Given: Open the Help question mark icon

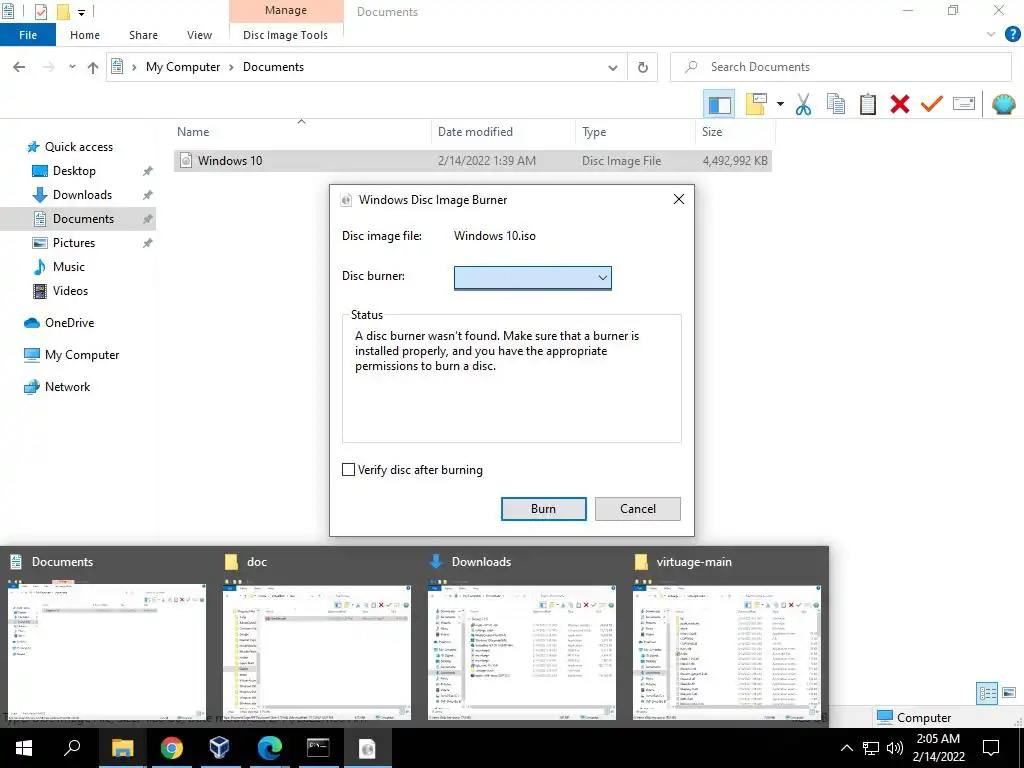Looking at the screenshot, I should click(x=1012, y=35).
